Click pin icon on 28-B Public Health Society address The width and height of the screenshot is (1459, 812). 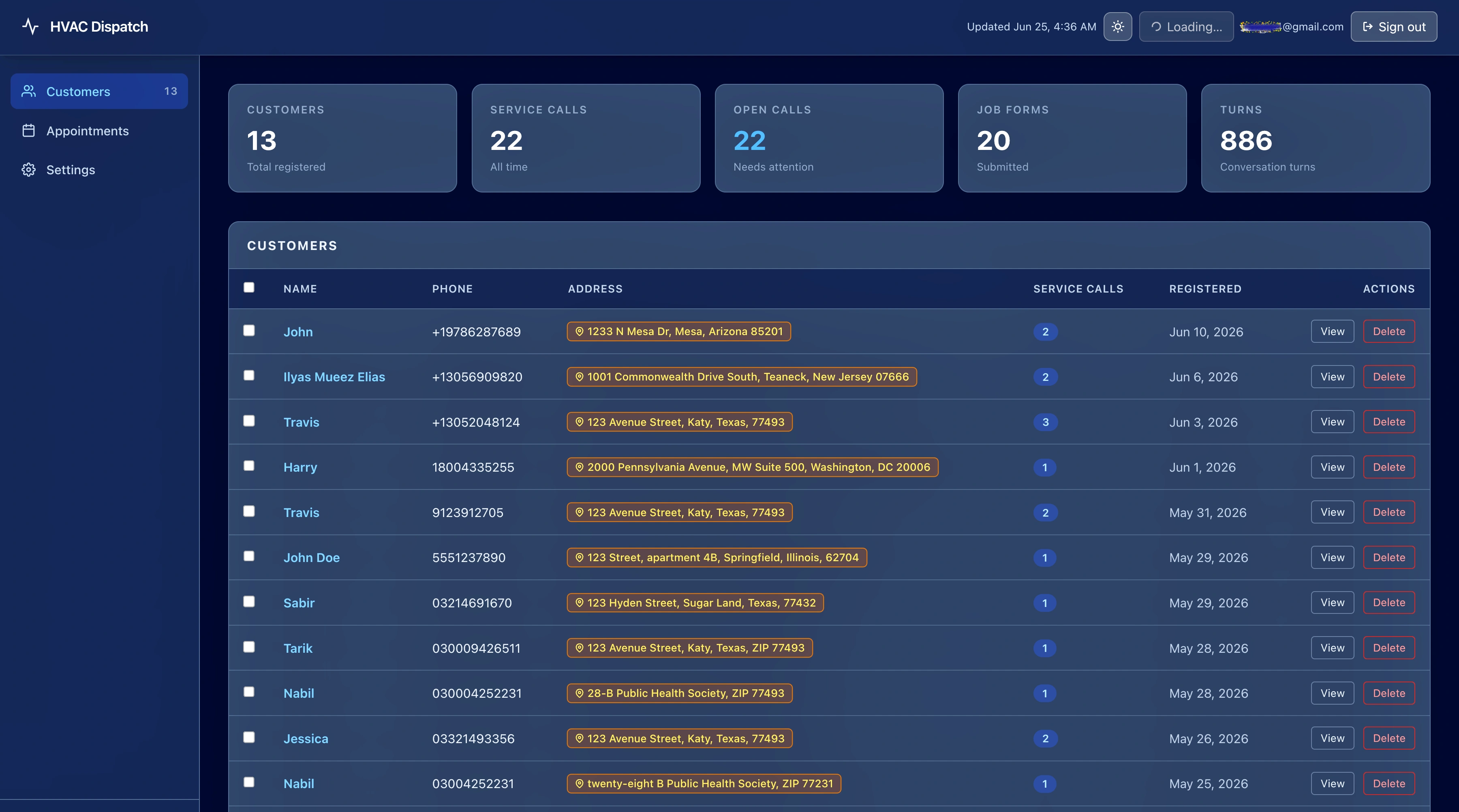(580, 693)
